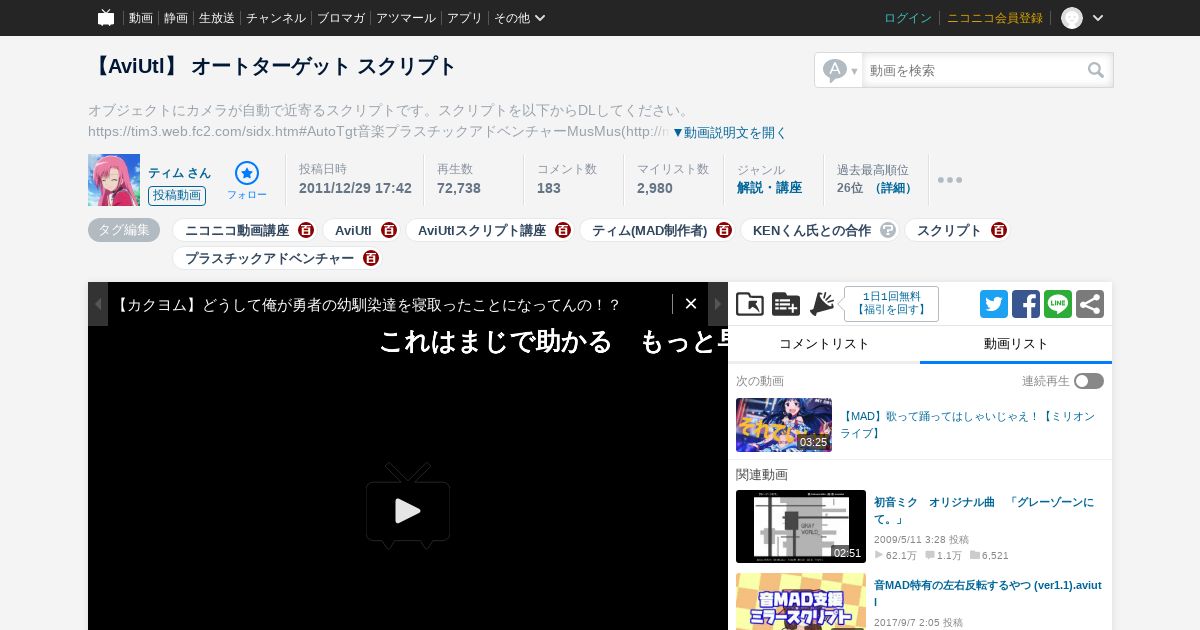The width and height of the screenshot is (1200, 630).
Task: Toggle 連続再生 continuous playback switch
Action: (x=1089, y=381)
